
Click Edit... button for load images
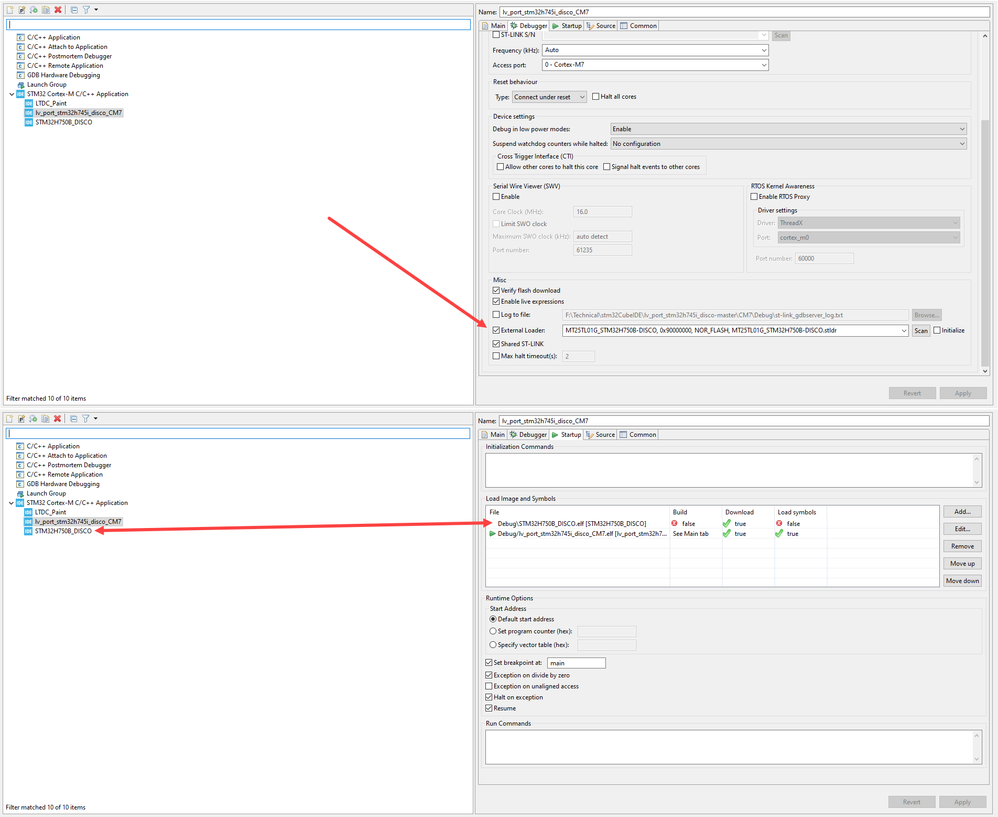[x=962, y=529]
